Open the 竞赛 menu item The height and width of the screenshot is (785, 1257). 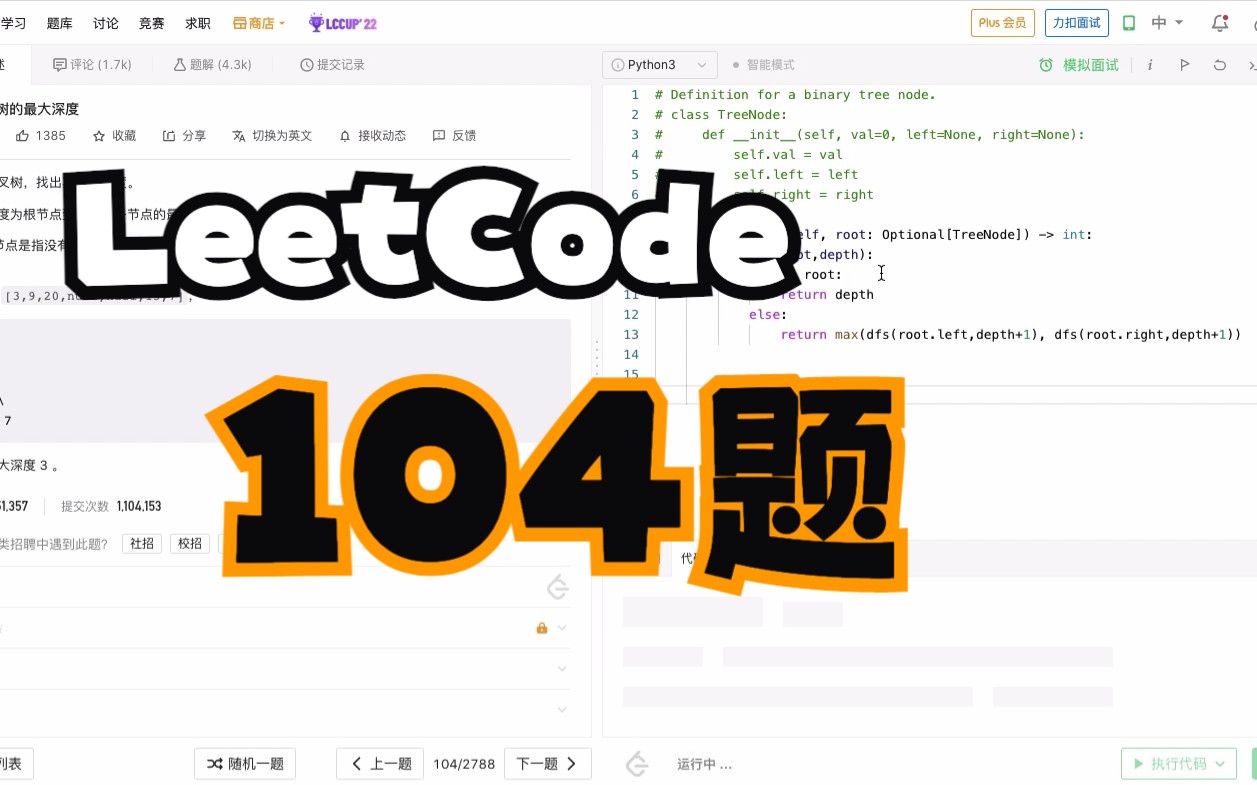(151, 22)
